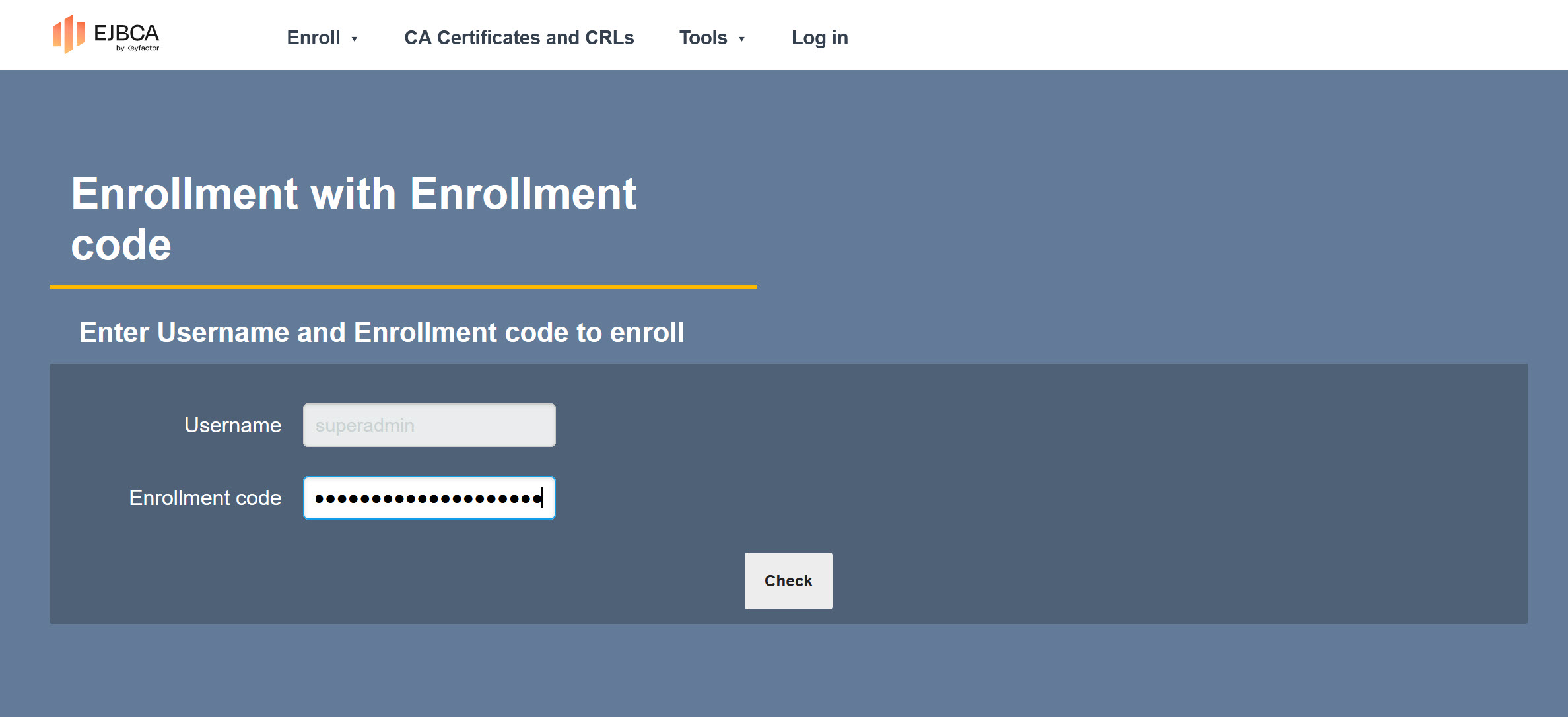Expand the arrow beside Tools
This screenshot has width=1568, height=717.
pyautogui.click(x=741, y=39)
